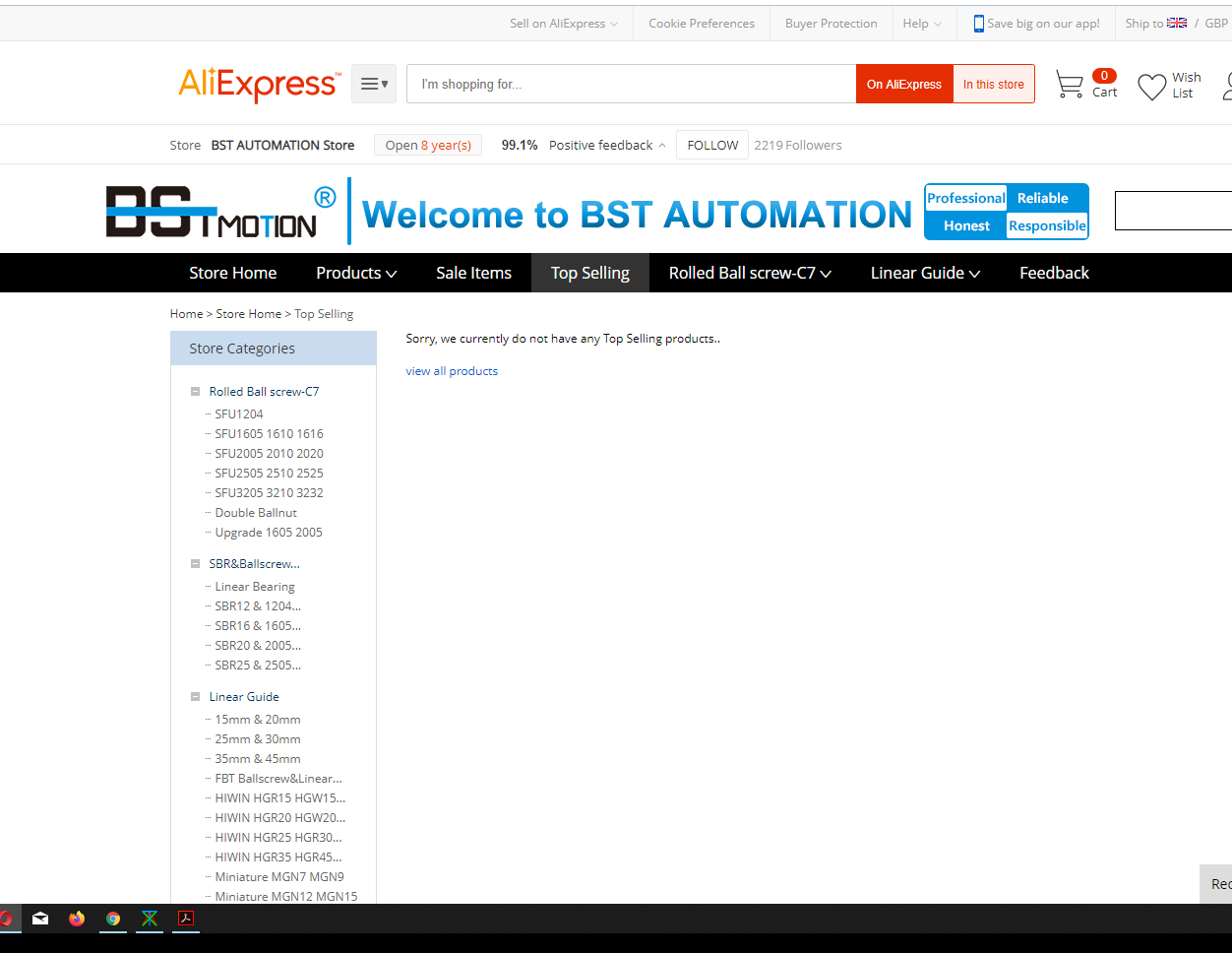Switch to Chrome in the taskbar

pyautogui.click(x=113, y=919)
